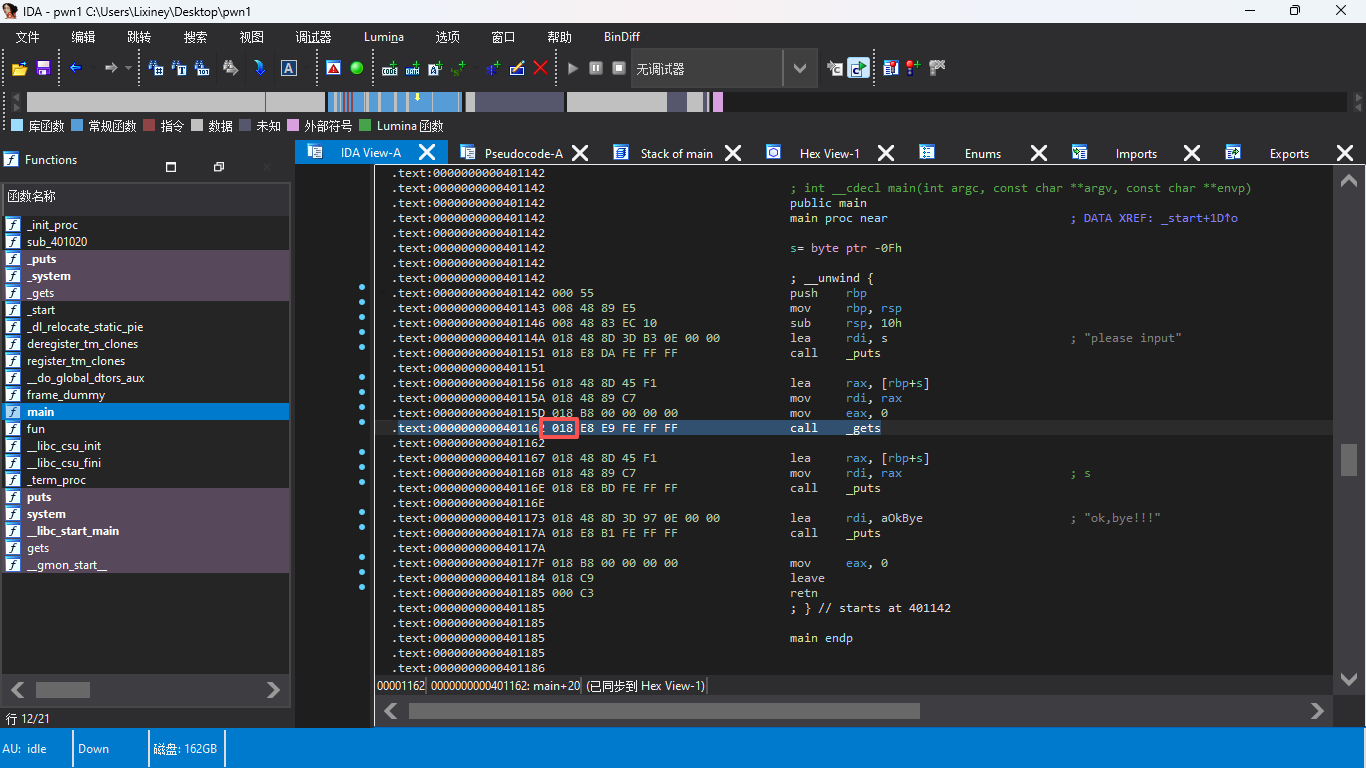Select _system in the Functions list
The height and width of the screenshot is (768, 1366).
point(48,276)
